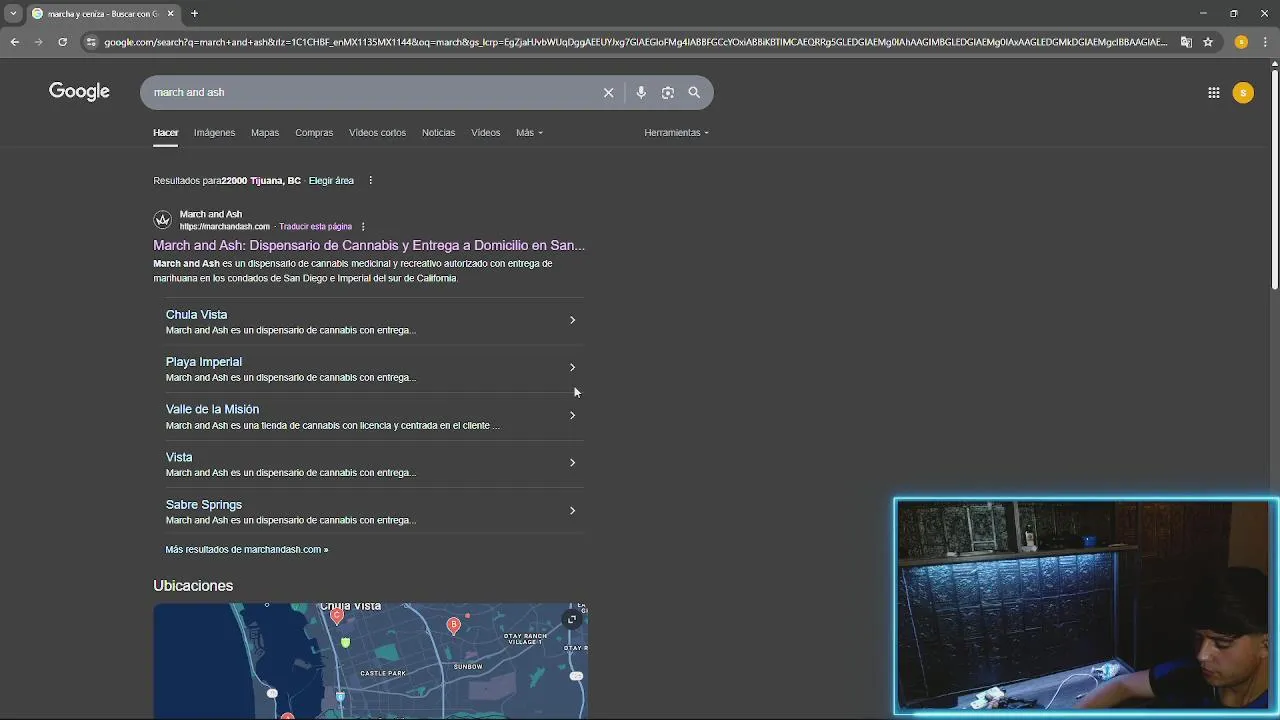This screenshot has height=720, width=1280.
Task: Search by image with camera lens icon
Action: tap(668, 92)
